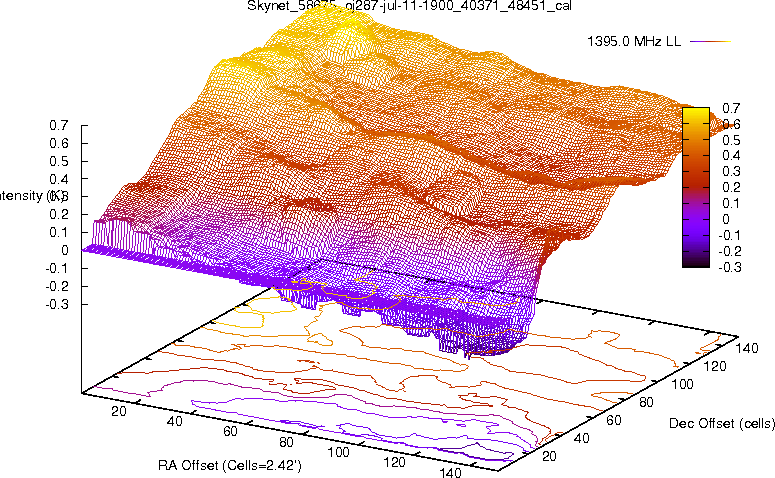The width and height of the screenshot is (775, 478).
Task: Click the 0.3 label beside the color bar
Action: (731, 171)
